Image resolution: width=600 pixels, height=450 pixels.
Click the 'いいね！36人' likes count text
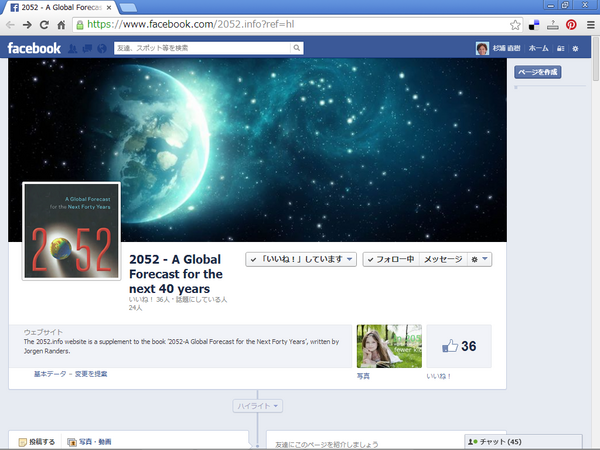pos(149,300)
